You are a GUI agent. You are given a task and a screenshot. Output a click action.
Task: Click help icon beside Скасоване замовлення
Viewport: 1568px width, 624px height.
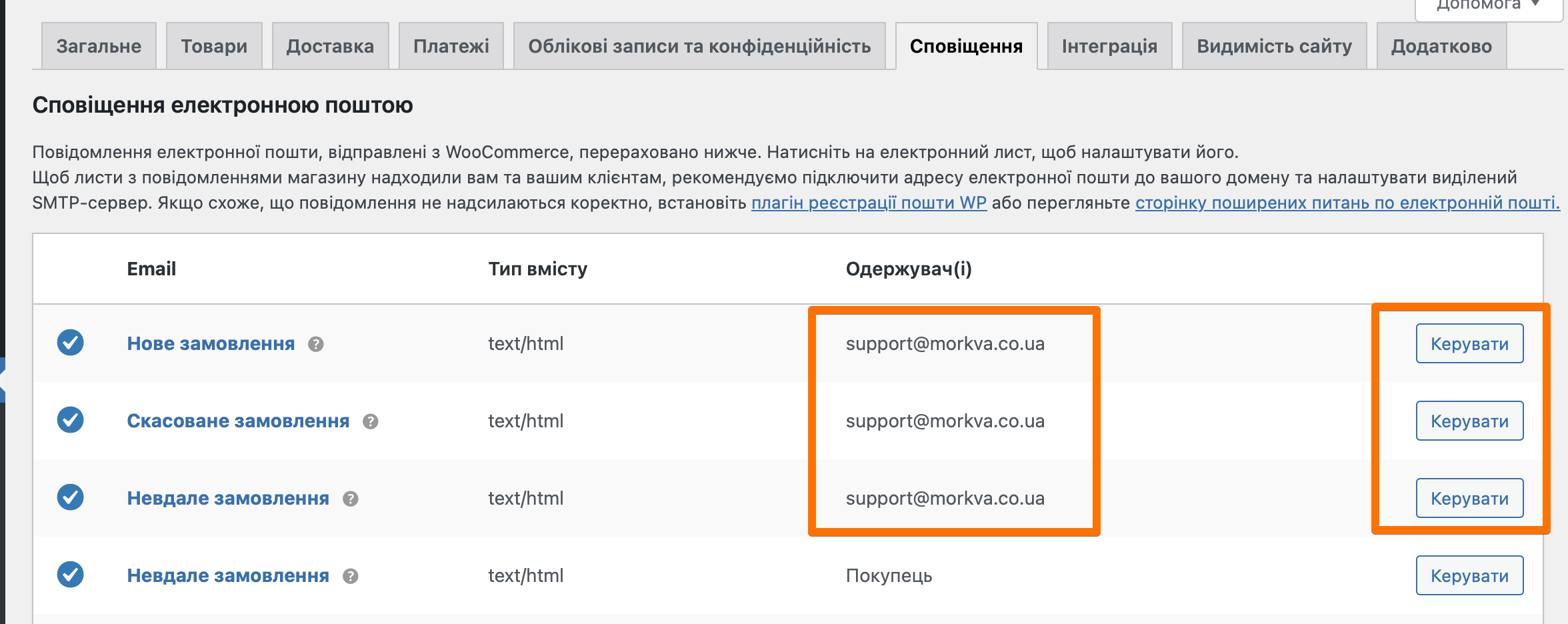tap(370, 421)
